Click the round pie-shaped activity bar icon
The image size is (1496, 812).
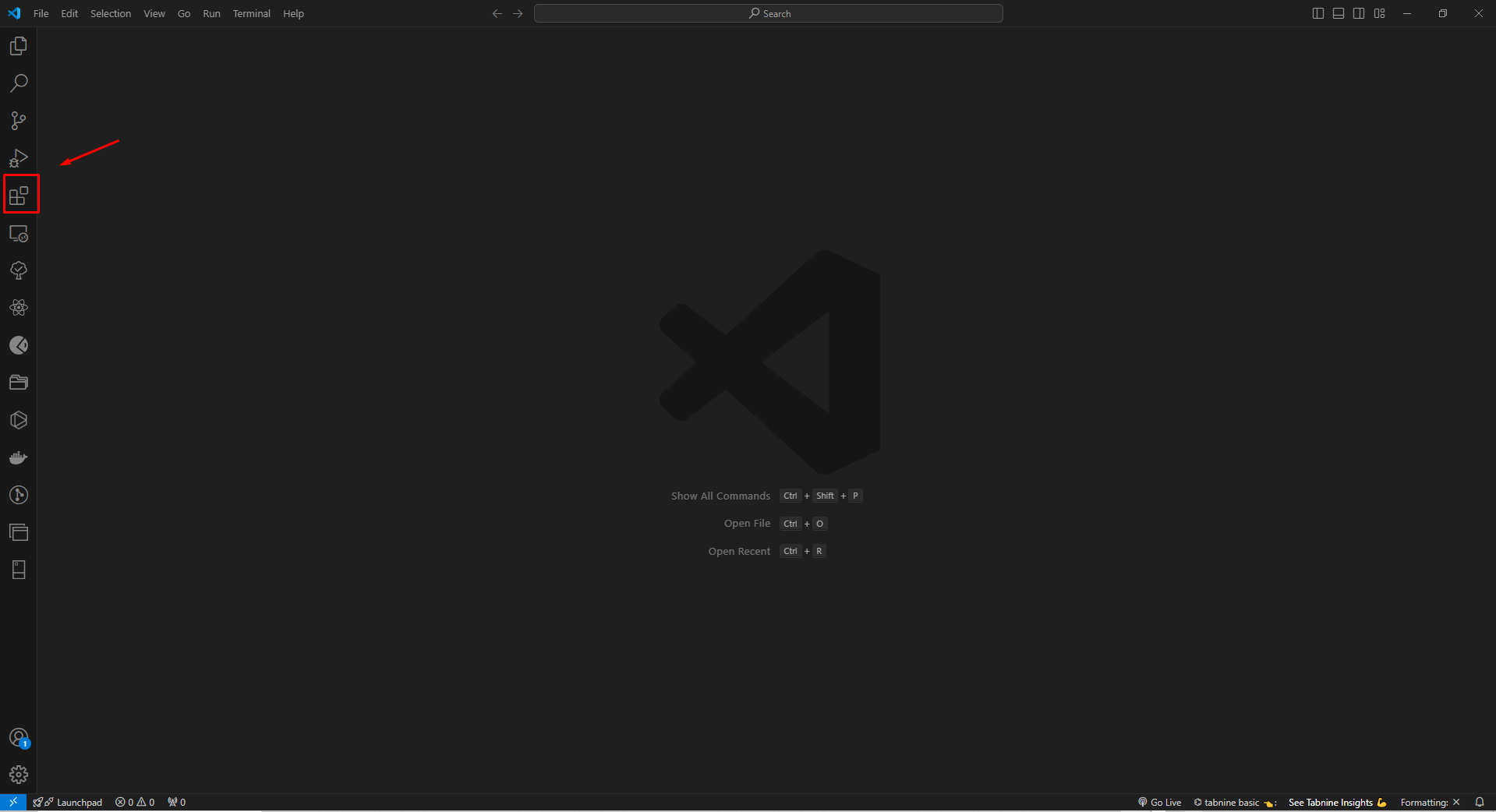coord(19,345)
